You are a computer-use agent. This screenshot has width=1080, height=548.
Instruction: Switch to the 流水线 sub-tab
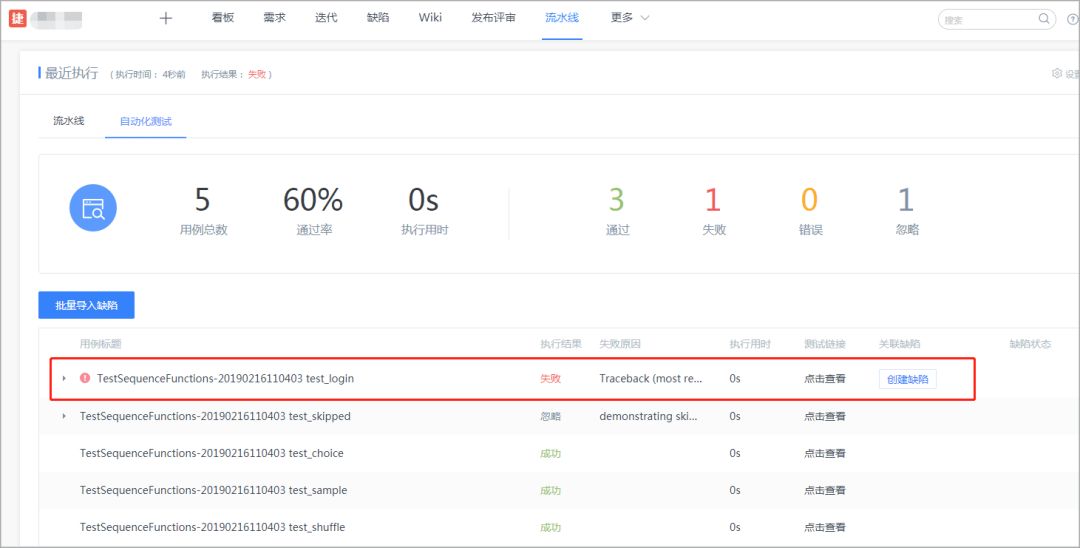pyautogui.click(x=68, y=121)
